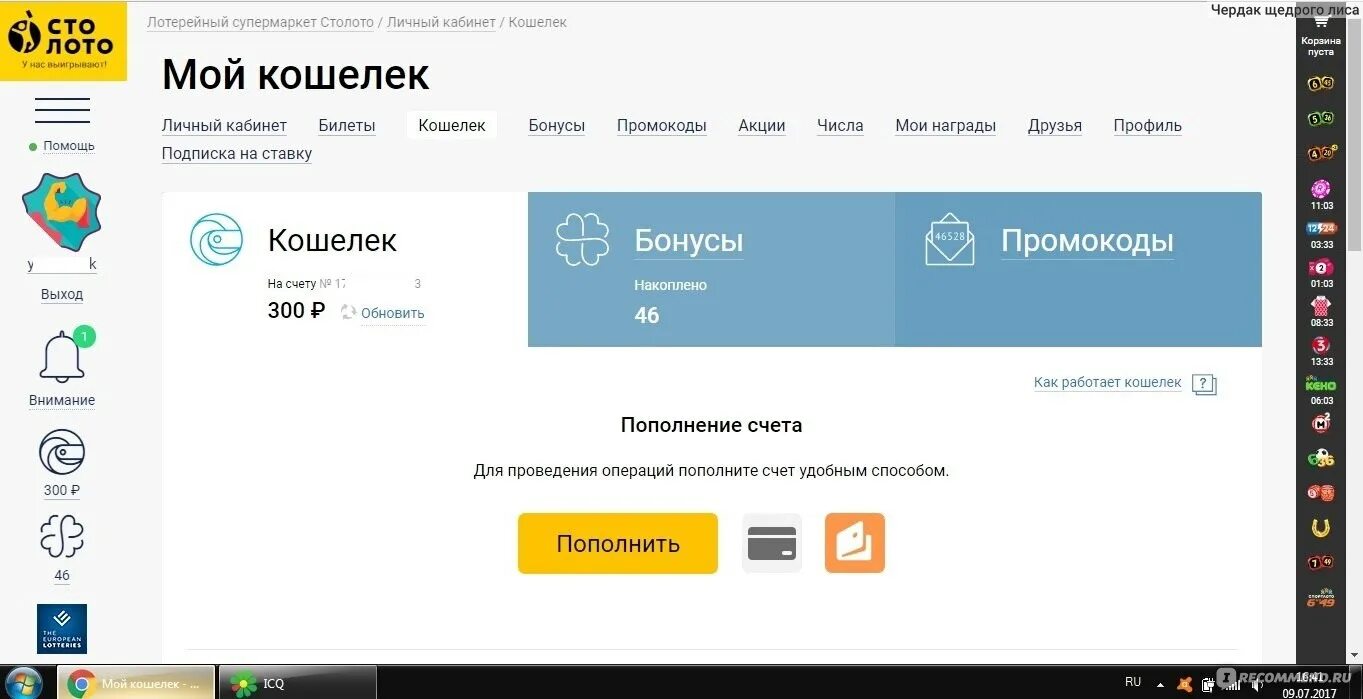This screenshot has height=699, width=1363.
Task: Select the red lotto barrels icon
Action: click(x=1321, y=492)
